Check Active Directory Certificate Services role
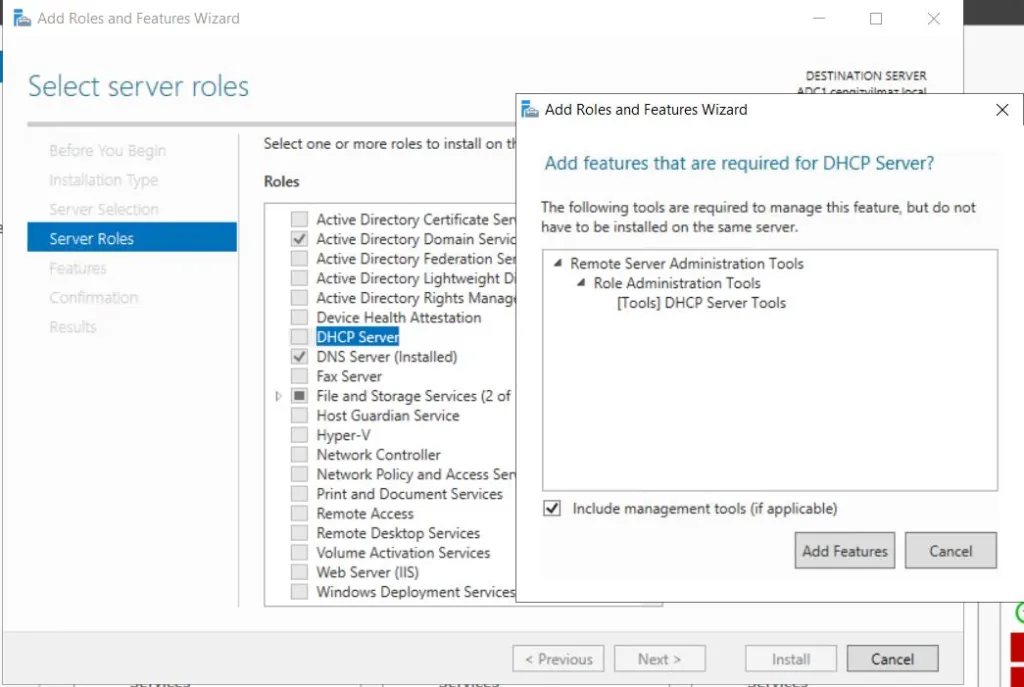Image resolution: width=1024 pixels, height=687 pixels. tap(299, 219)
